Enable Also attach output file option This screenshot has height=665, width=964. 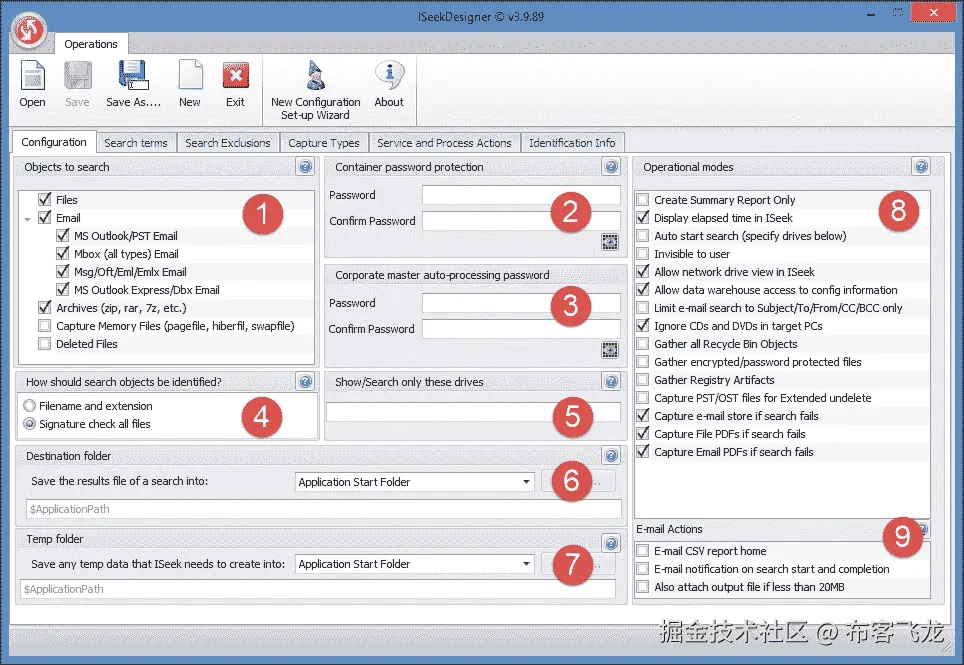coord(642,587)
